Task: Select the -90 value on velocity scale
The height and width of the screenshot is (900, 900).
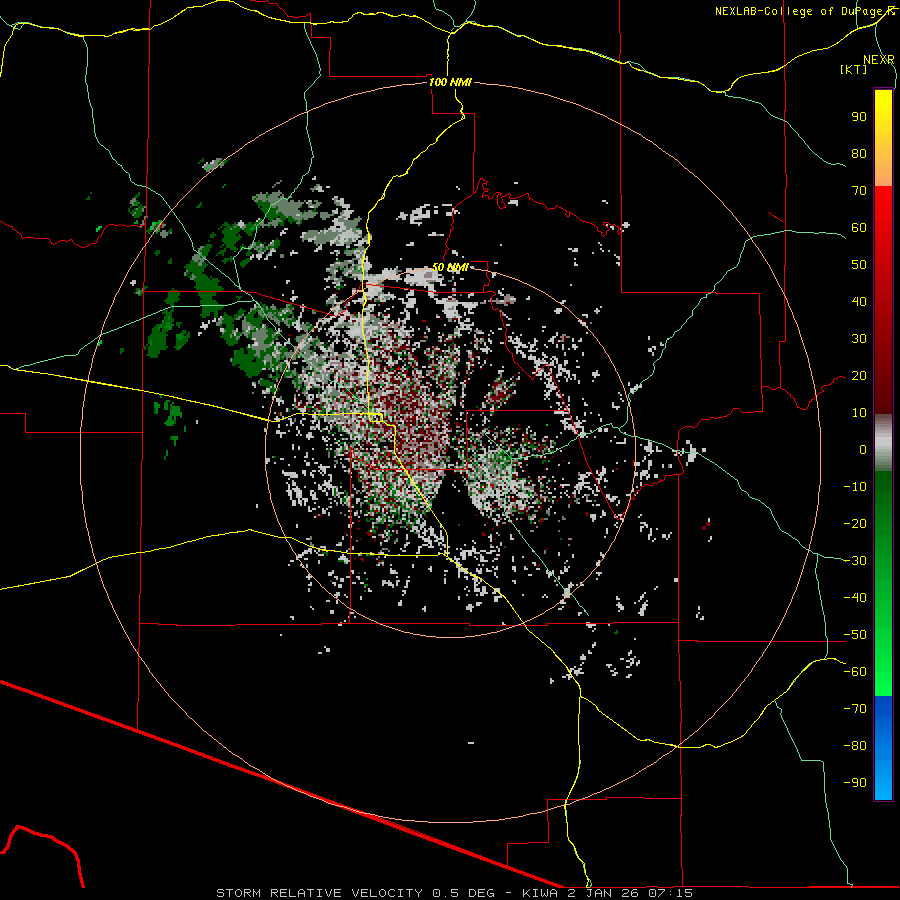Action: [855, 783]
